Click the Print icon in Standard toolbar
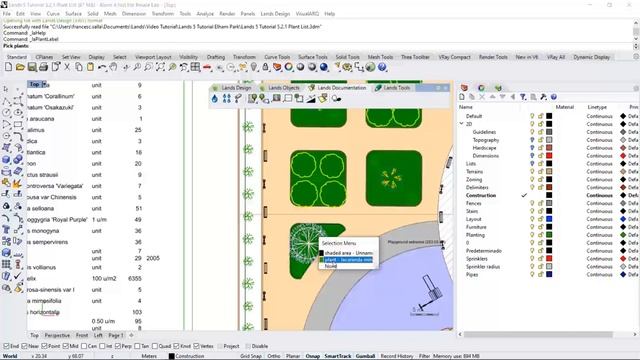This screenshot has height=360, width=640. tap(43, 67)
